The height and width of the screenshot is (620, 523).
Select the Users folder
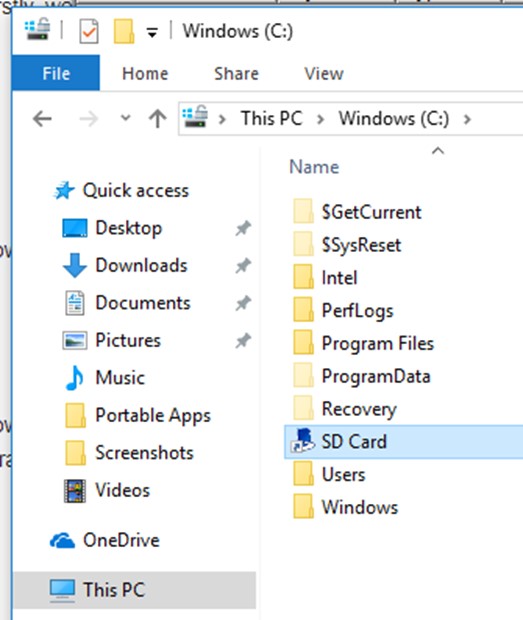point(343,474)
